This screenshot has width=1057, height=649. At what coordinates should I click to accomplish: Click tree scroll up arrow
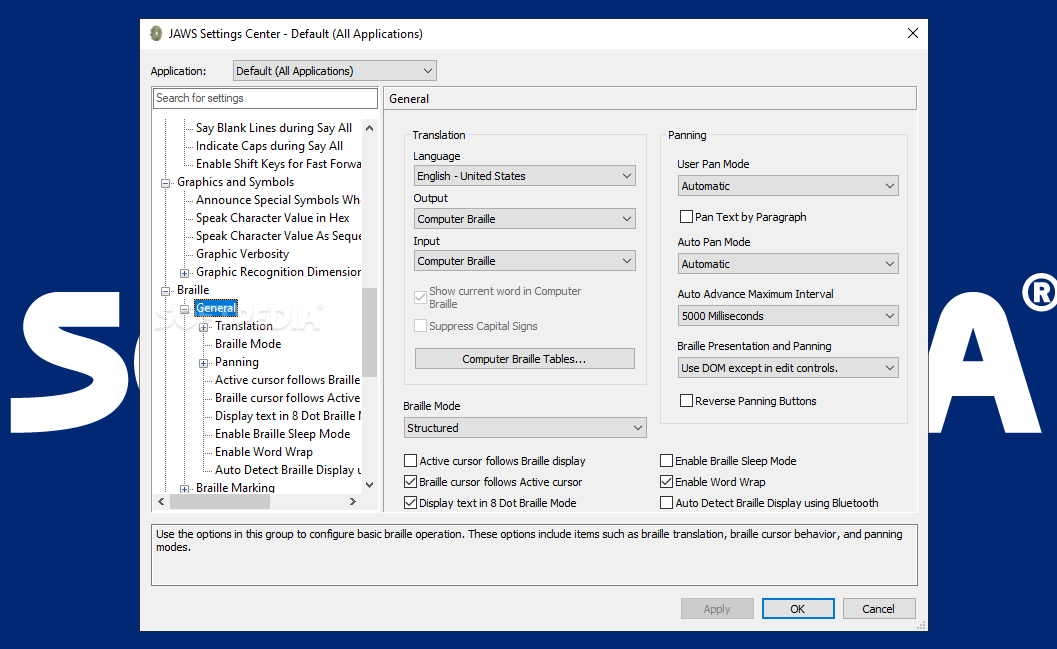pos(369,128)
